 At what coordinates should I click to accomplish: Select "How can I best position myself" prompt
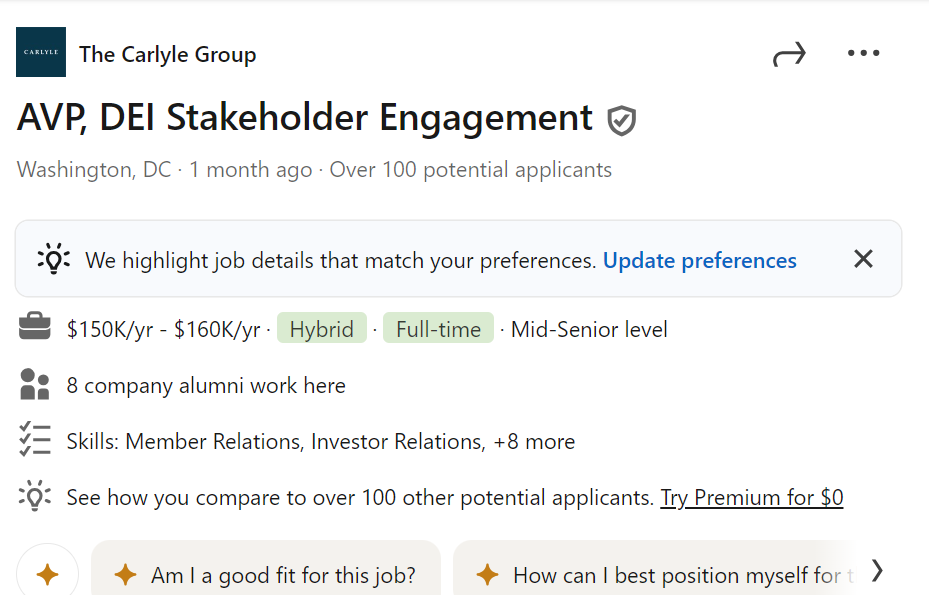[x=664, y=575]
